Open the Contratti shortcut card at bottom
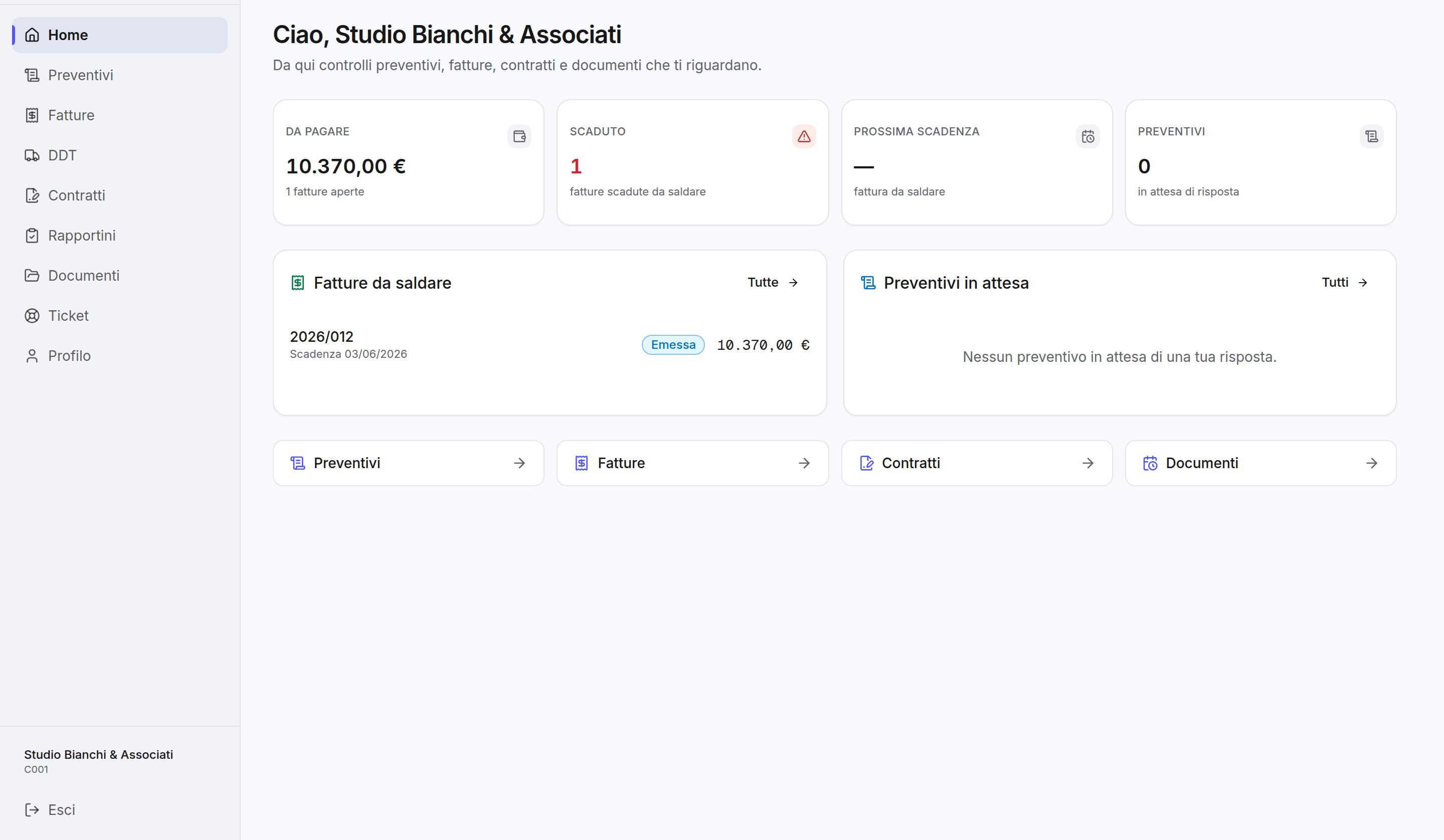This screenshot has width=1444, height=840. point(976,463)
